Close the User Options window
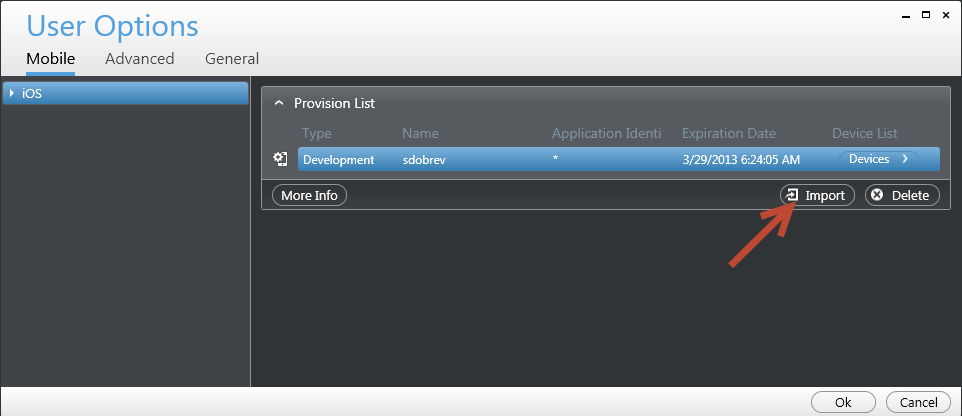The image size is (962, 416). click(943, 15)
